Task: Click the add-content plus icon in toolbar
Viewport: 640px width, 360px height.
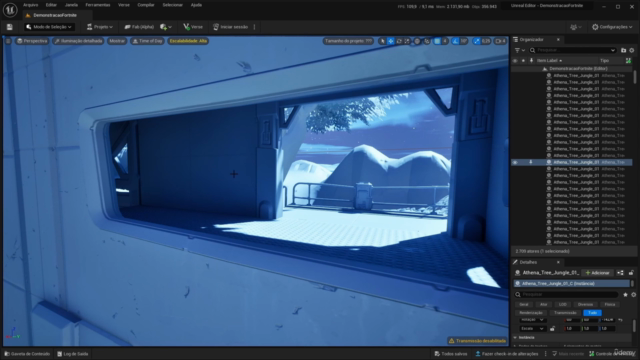Action: pos(165,27)
